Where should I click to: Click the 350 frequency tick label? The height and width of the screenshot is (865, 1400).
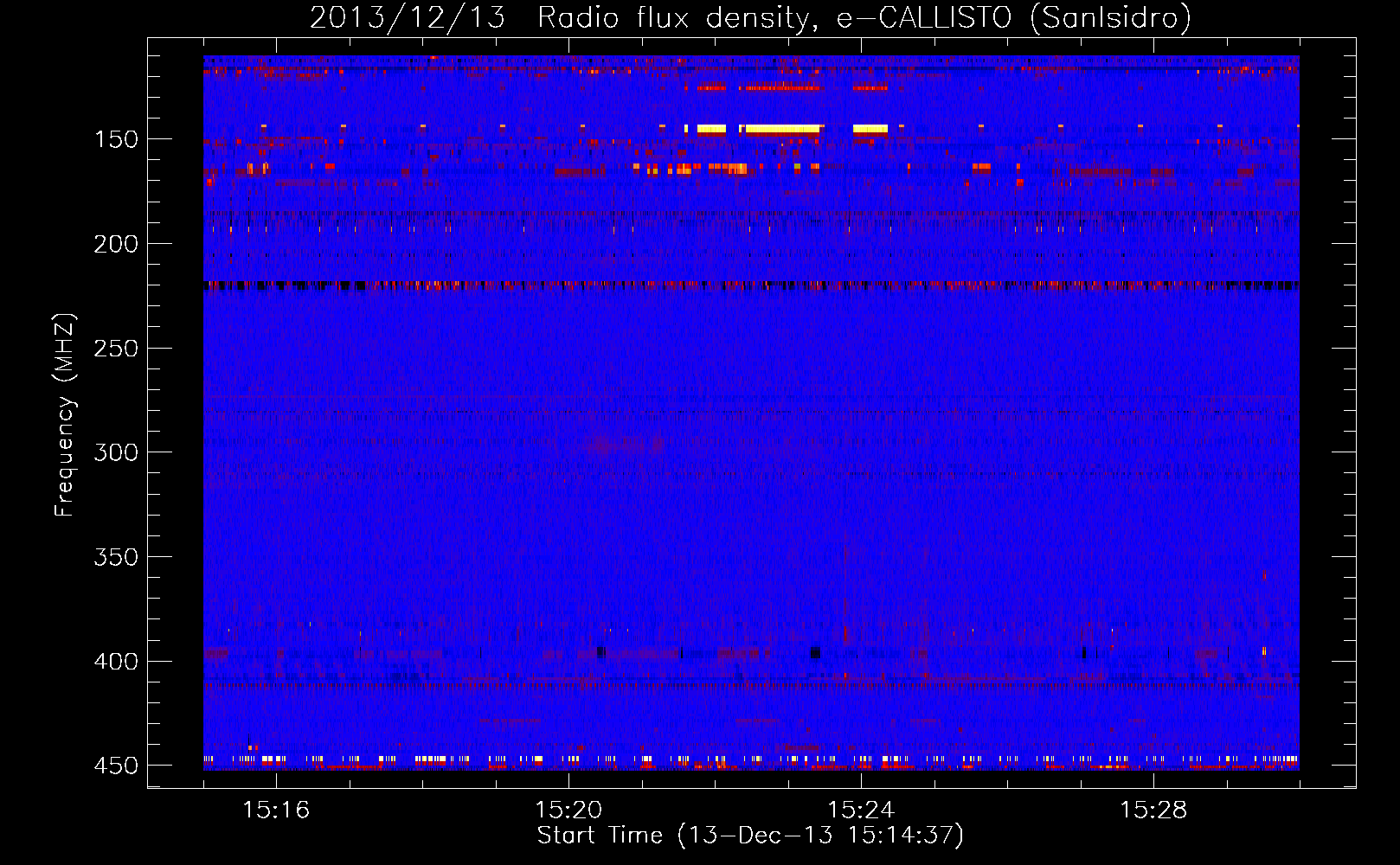(115, 557)
